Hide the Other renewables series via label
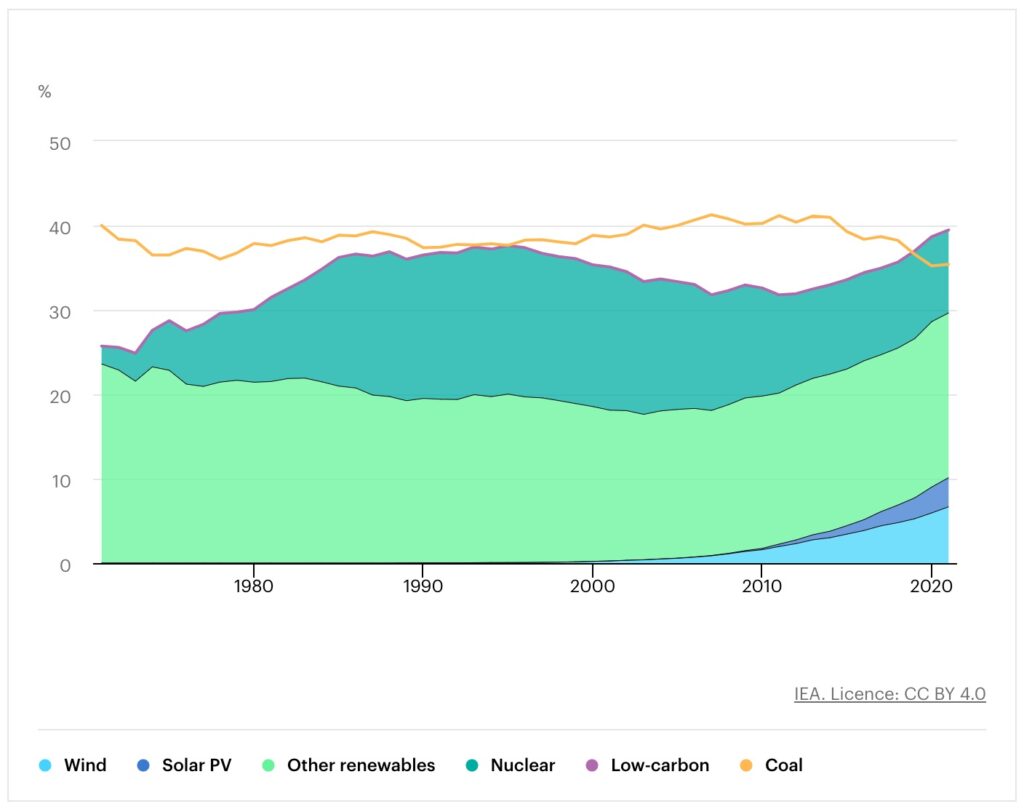Screen dimensions: 1024x809 pos(361,766)
